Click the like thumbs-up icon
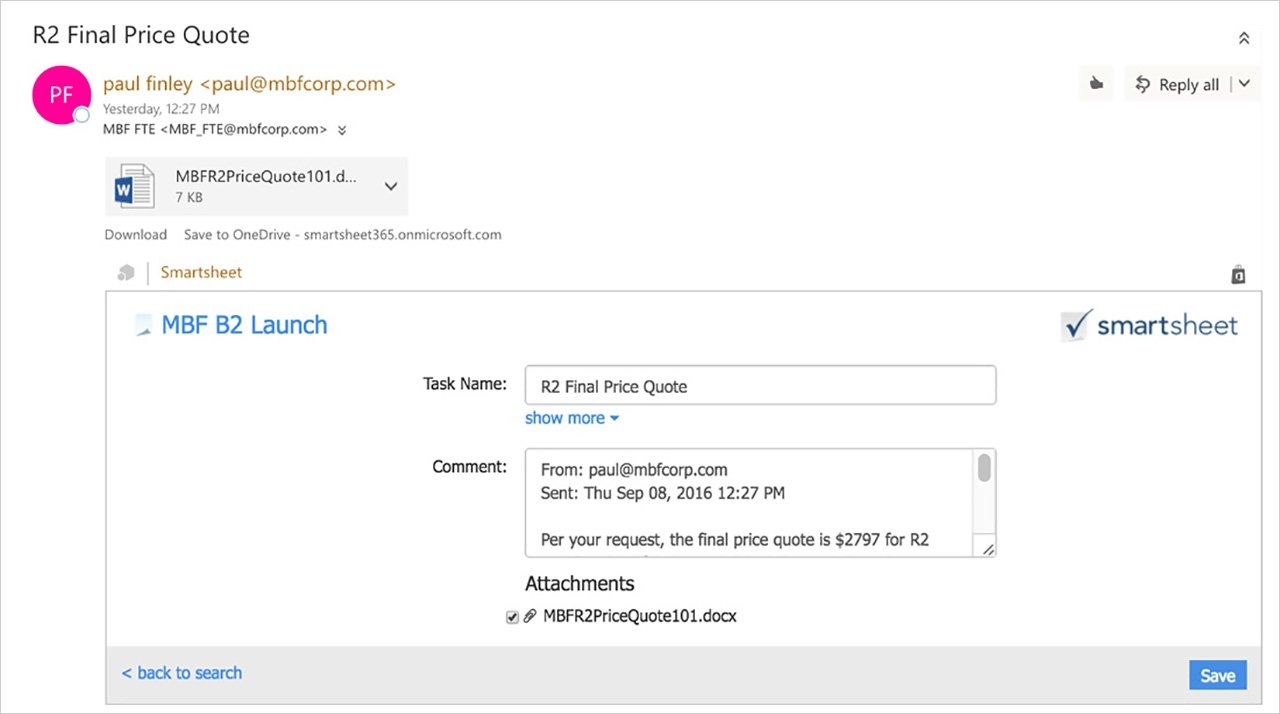 pos(1096,85)
